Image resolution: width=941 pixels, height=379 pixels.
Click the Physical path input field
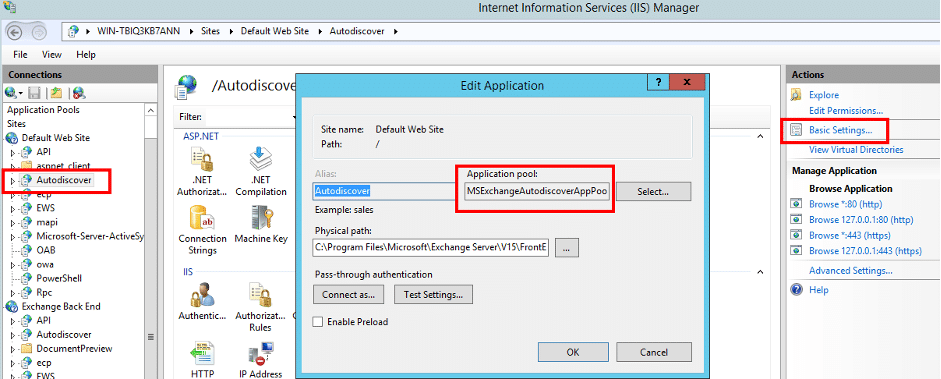431,248
